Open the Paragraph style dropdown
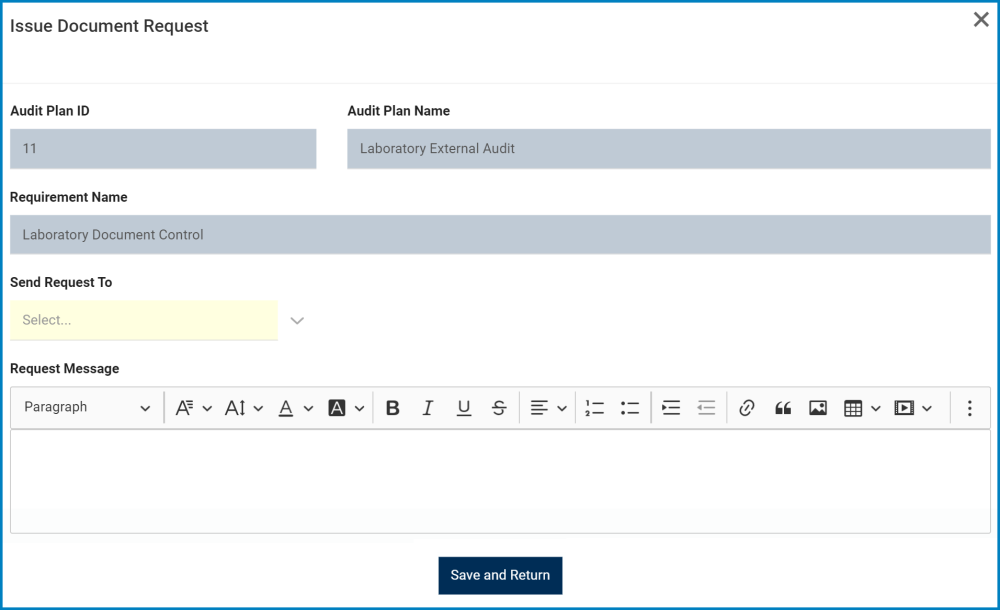 click(85, 407)
